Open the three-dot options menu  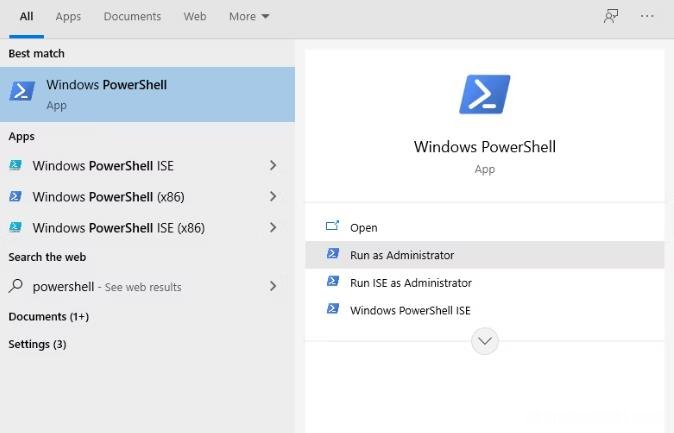[647, 16]
